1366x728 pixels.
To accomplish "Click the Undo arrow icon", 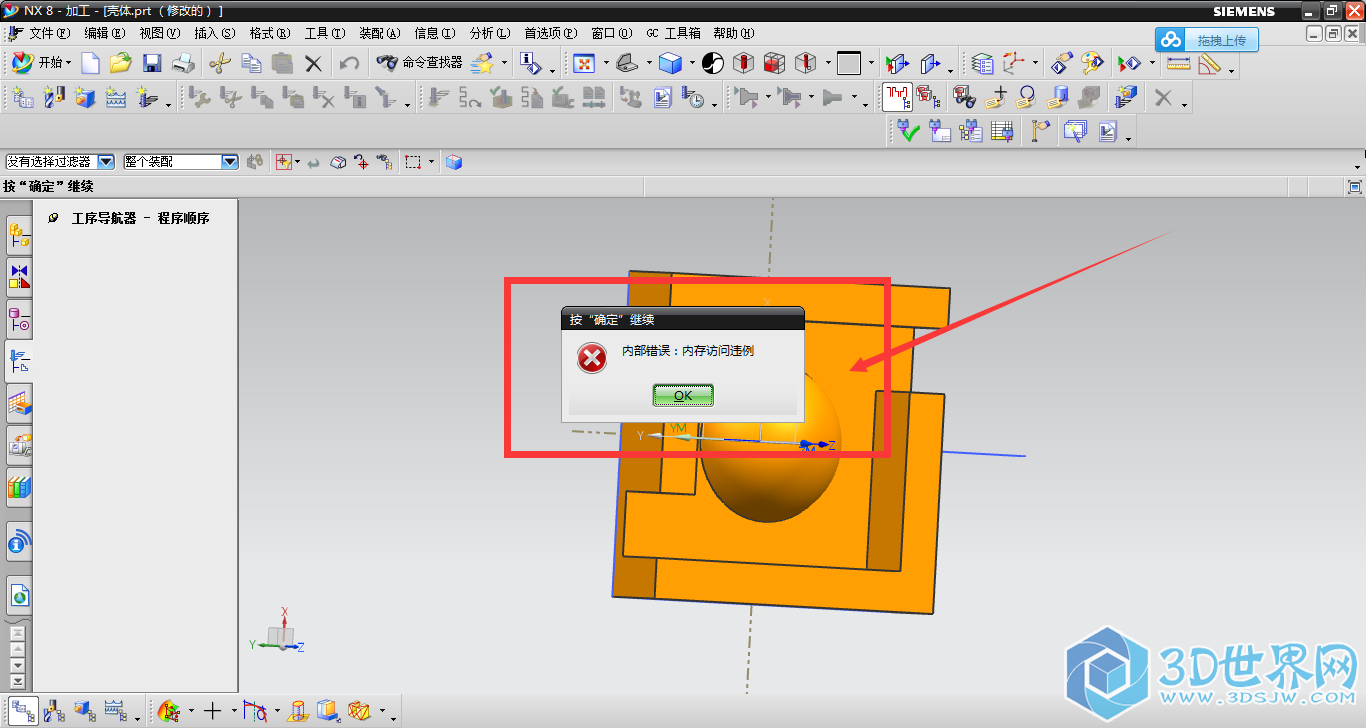I will coord(349,63).
